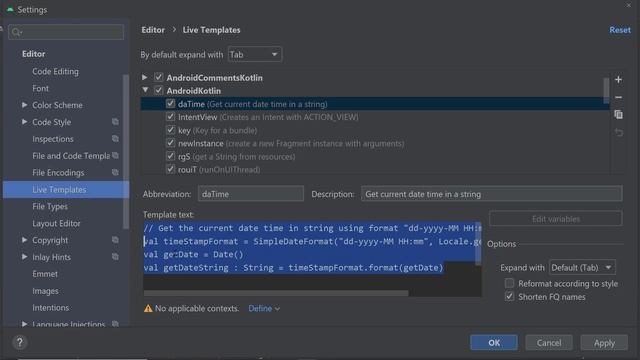The width and height of the screenshot is (640, 360).
Task: Uncheck the daTime template checkbox
Action: [x=170, y=104]
